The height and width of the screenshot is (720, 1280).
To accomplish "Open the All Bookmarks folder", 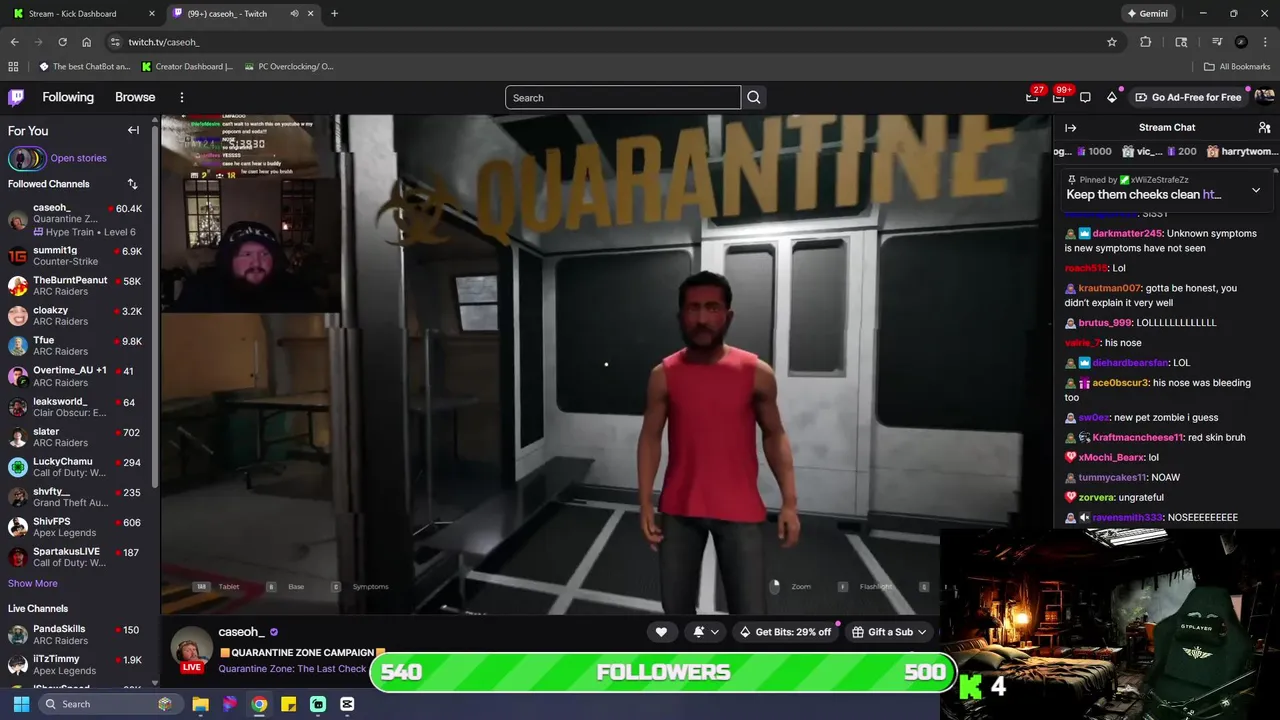I will coord(1237,66).
